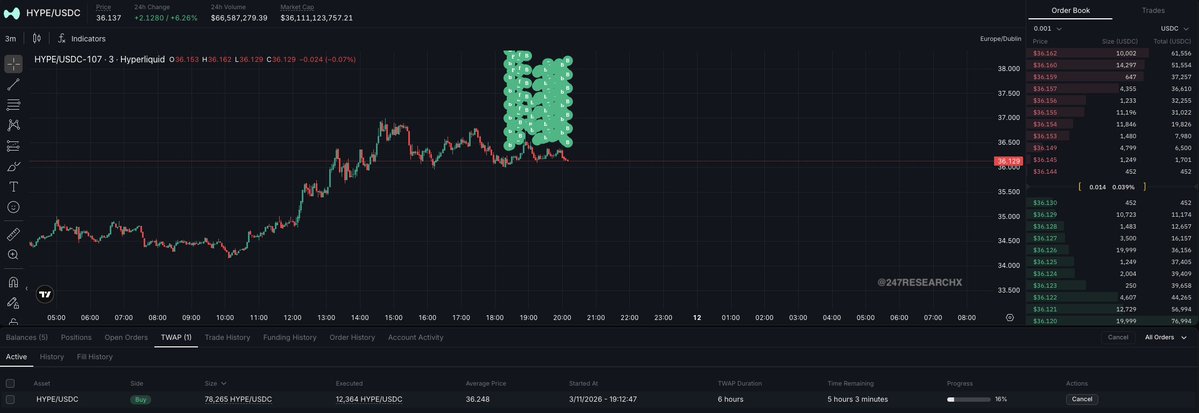Open the Order History tab

(353, 337)
